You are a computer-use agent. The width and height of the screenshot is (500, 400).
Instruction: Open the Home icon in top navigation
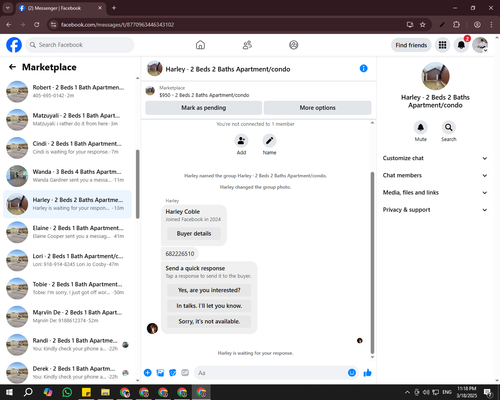[200, 45]
